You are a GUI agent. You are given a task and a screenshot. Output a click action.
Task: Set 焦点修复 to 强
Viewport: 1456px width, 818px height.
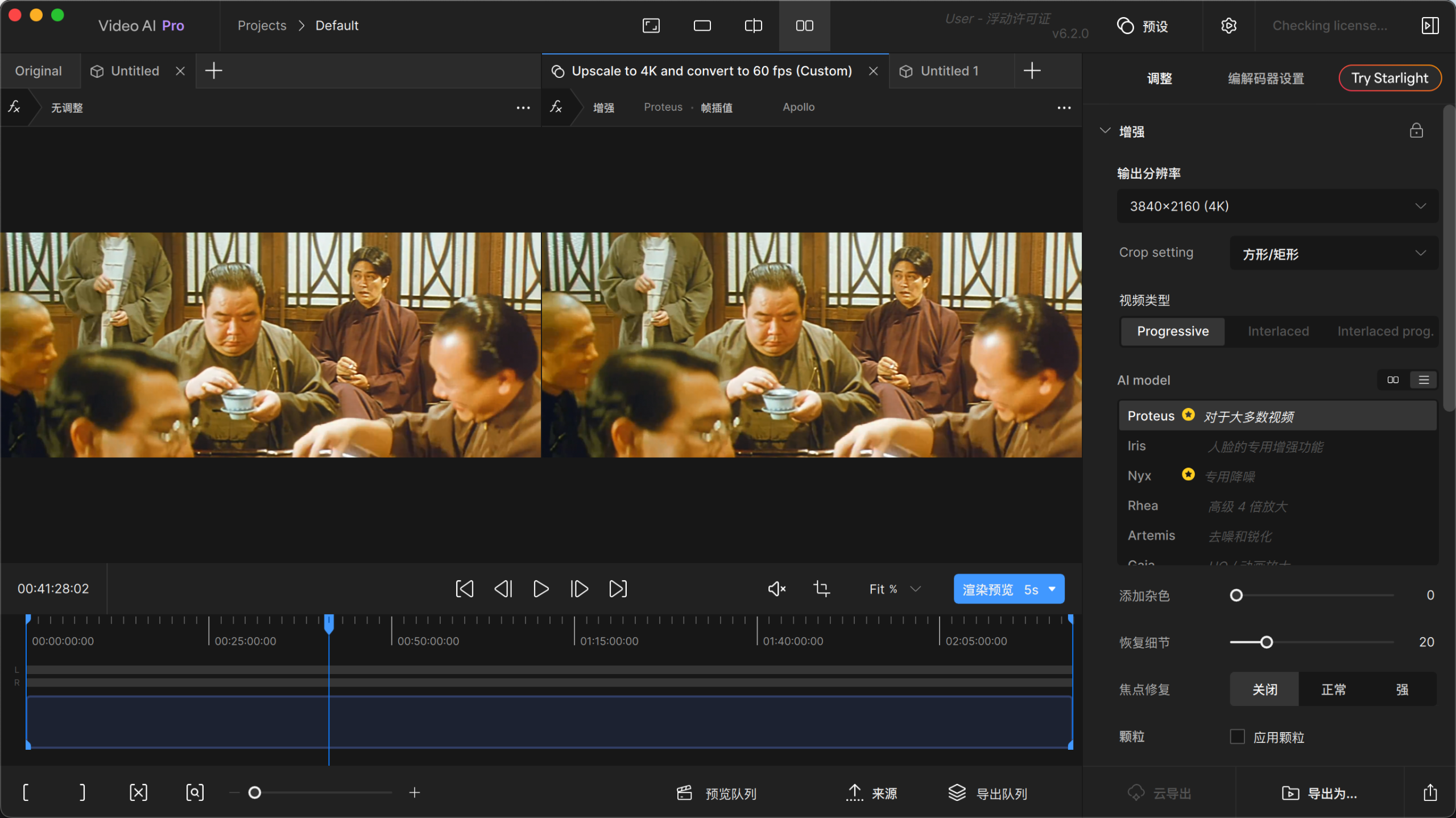pos(1402,689)
